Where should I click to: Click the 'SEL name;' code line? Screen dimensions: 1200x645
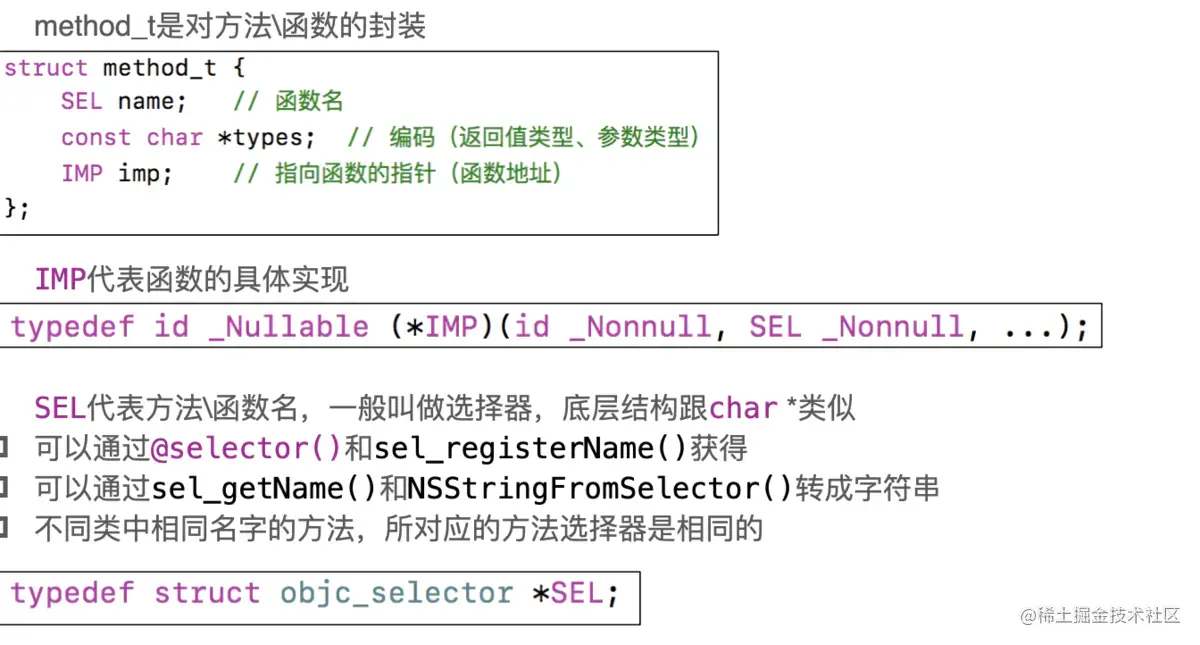pyautogui.click(x=124, y=102)
